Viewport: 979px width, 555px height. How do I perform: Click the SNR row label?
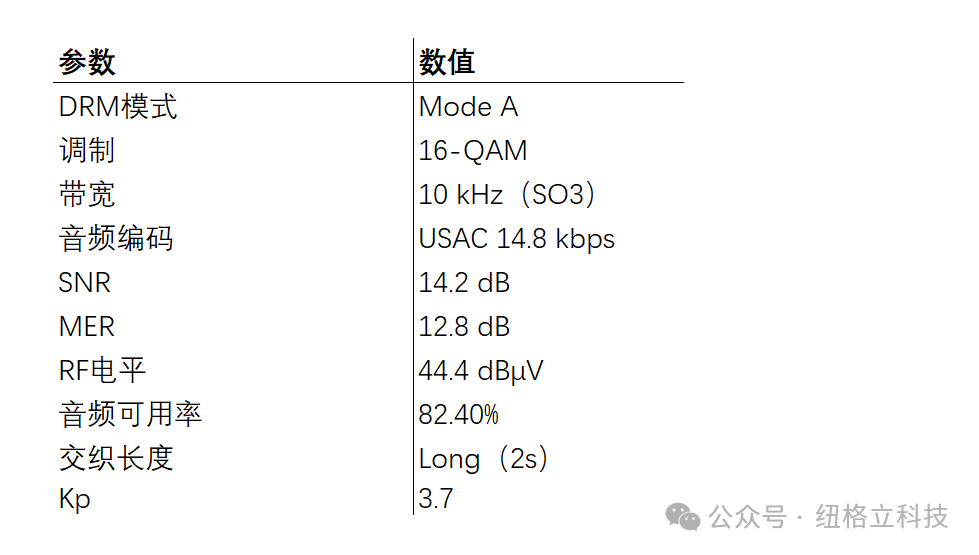(x=85, y=282)
